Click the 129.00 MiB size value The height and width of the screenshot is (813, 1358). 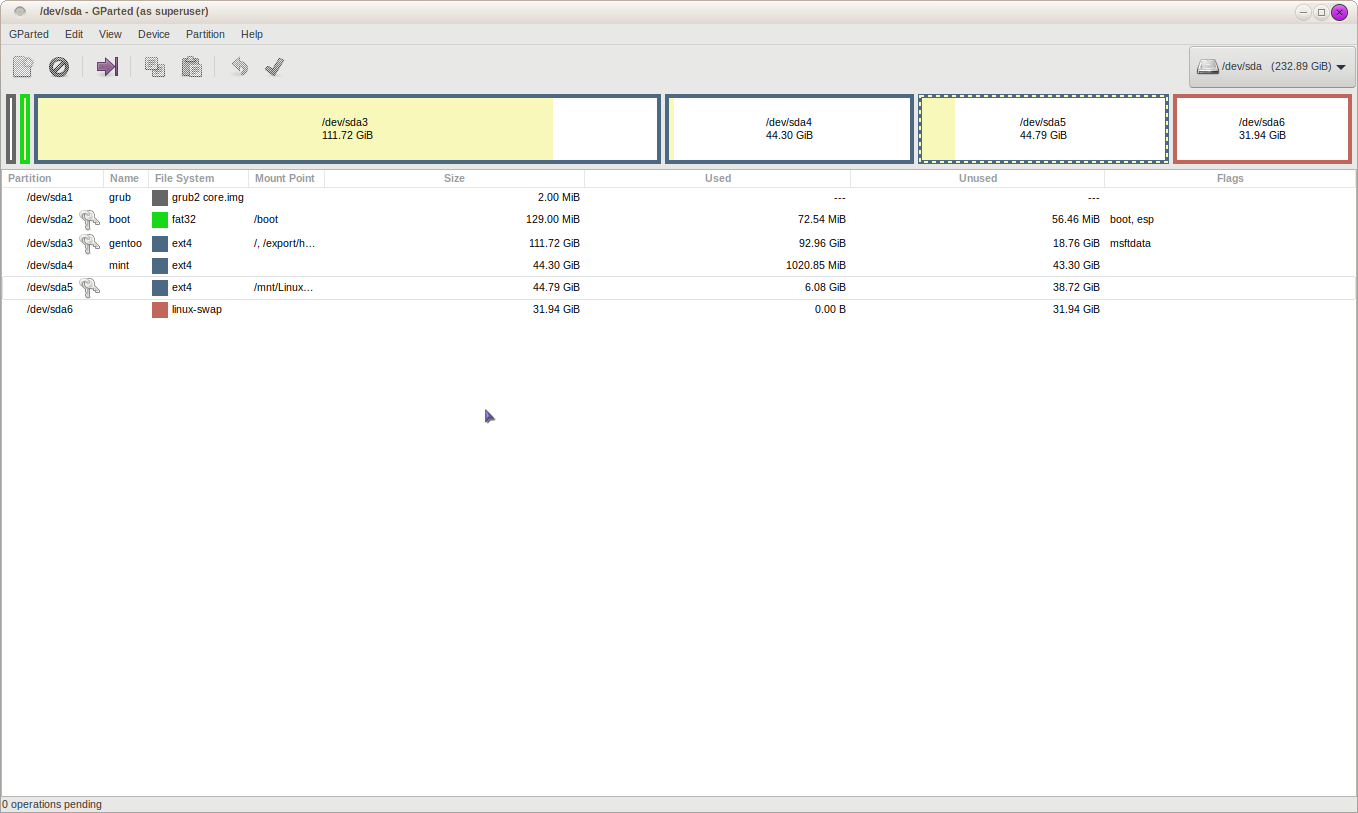[552, 220]
